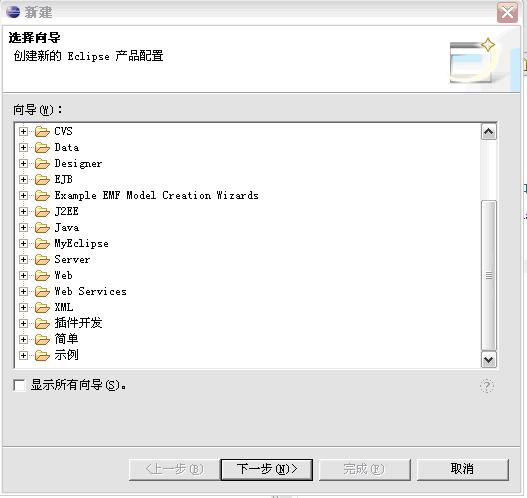Viewport: 527px width, 498px height.
Task: Enable the 显示所有向导 checkbox
Action: (19, 385)
